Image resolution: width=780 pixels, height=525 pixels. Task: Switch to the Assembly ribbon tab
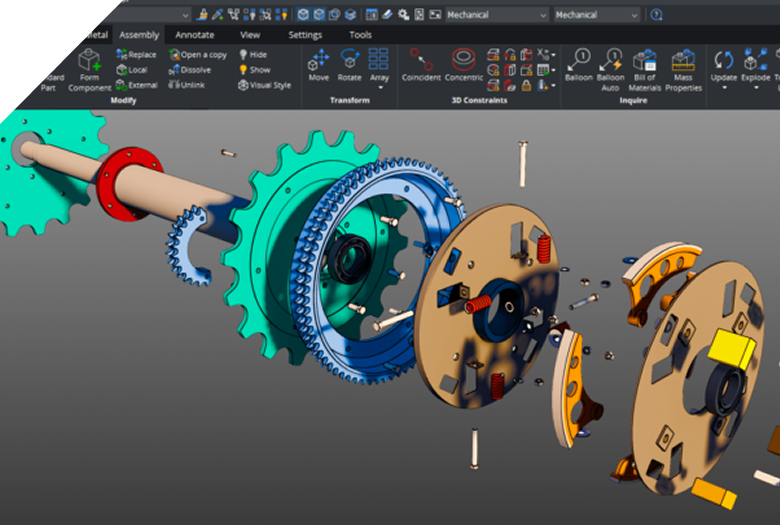click(x=139, y=35)
